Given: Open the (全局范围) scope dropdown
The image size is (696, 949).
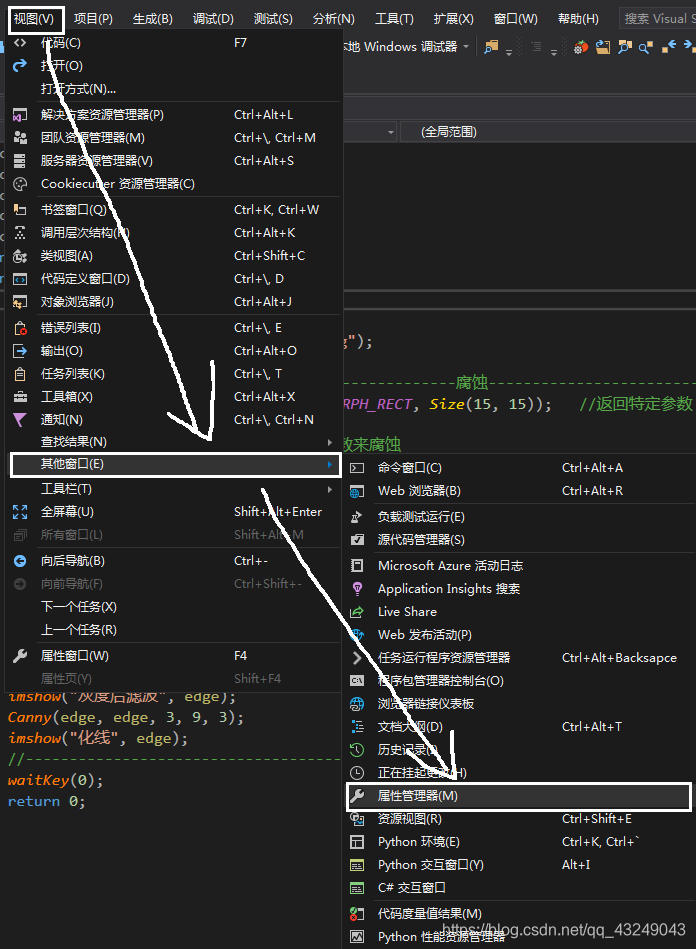Looking at the screenshot, I should tap(548, 131).
